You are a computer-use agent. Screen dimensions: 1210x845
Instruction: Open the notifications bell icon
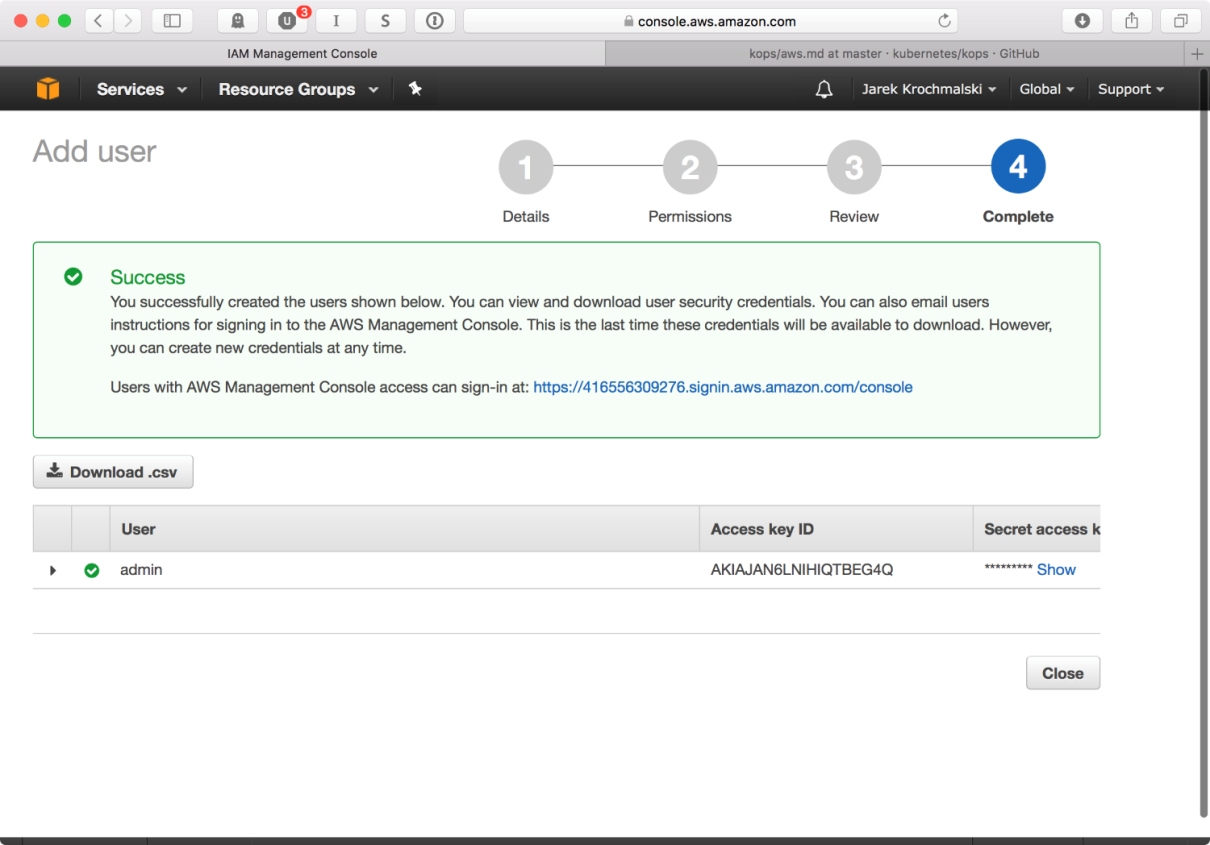tap(824, 89)
